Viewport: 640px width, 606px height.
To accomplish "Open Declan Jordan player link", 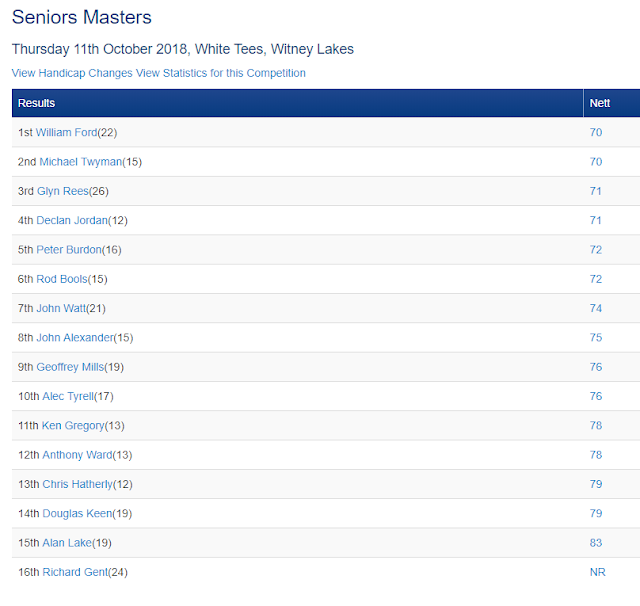I will 72,221.
